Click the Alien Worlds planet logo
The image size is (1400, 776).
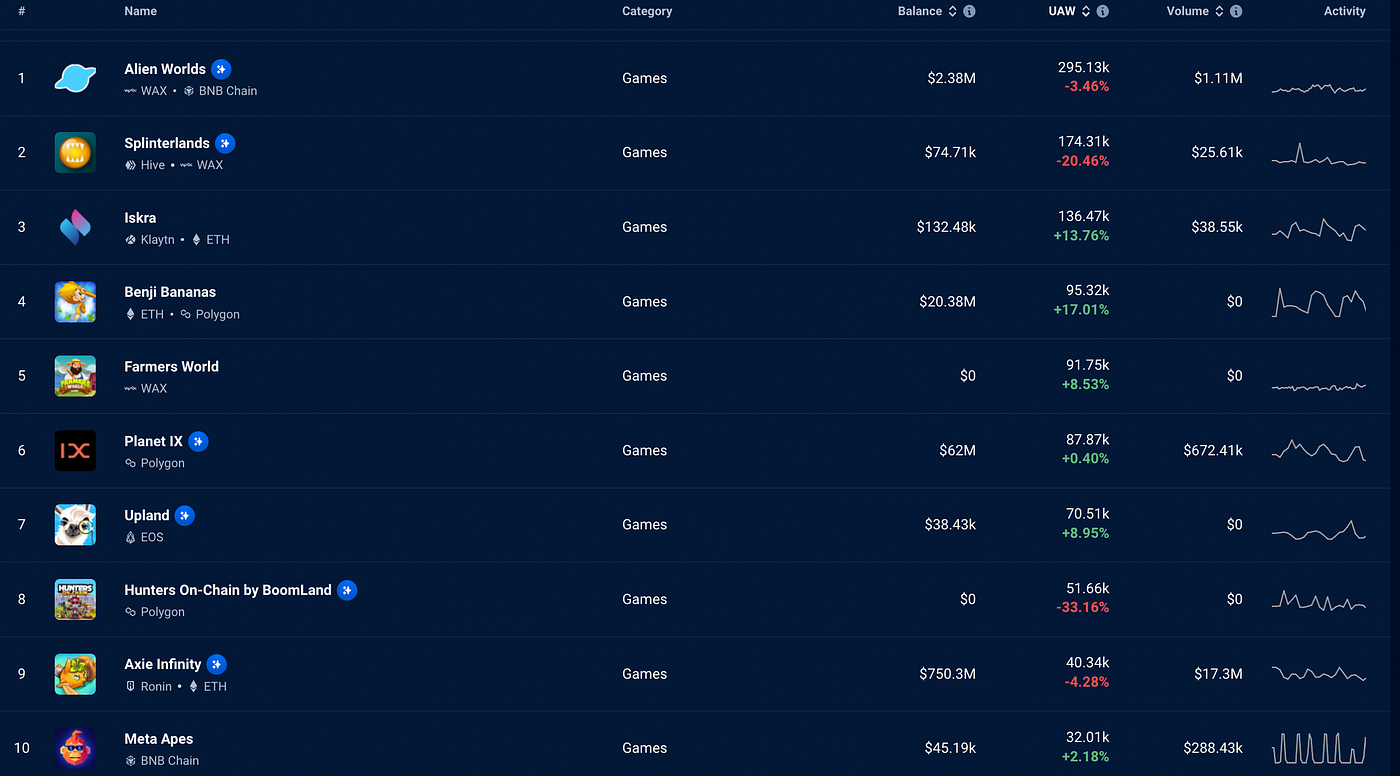point(75,78)
